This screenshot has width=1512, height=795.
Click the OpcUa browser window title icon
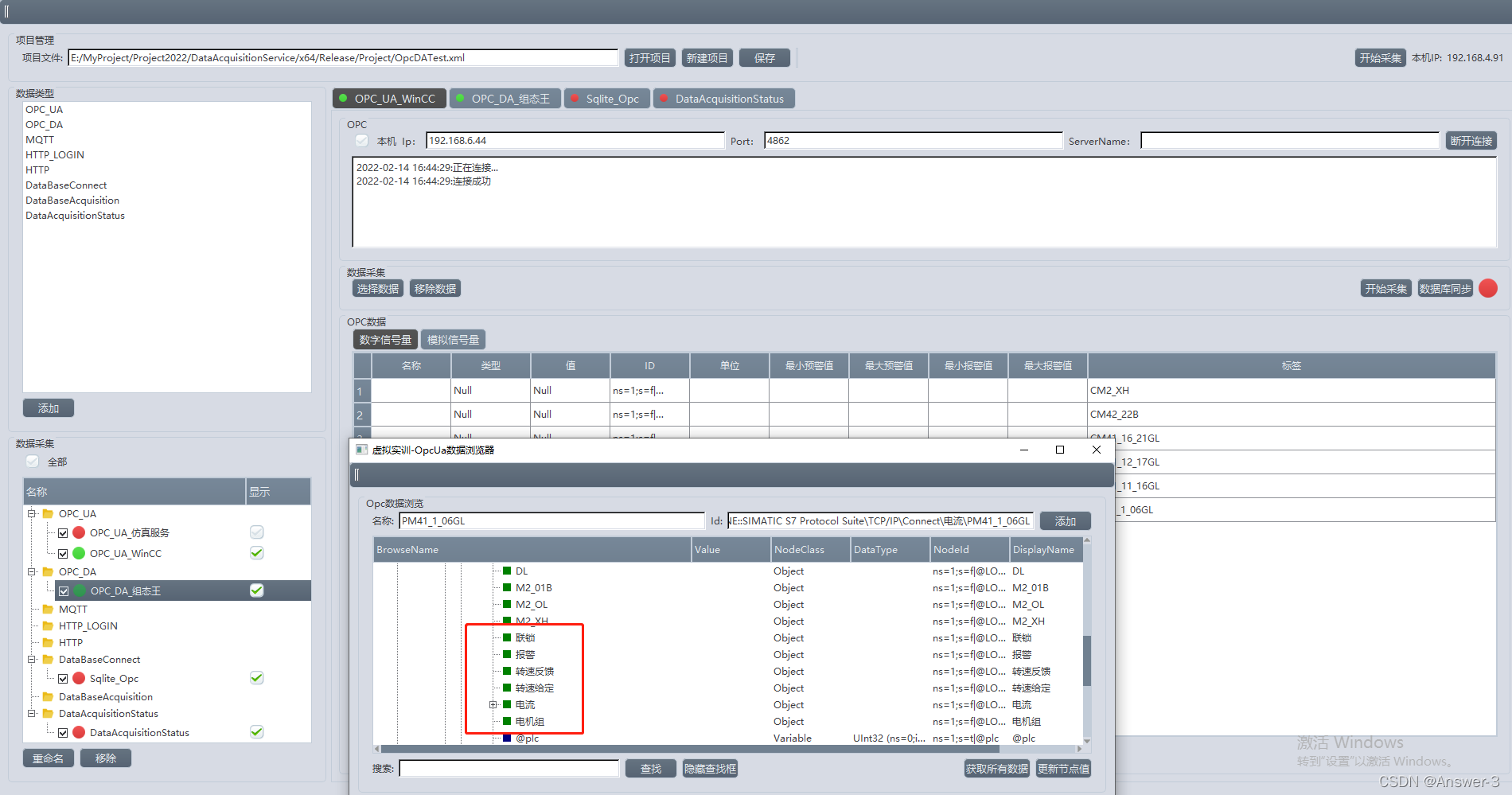coord(361,450)
